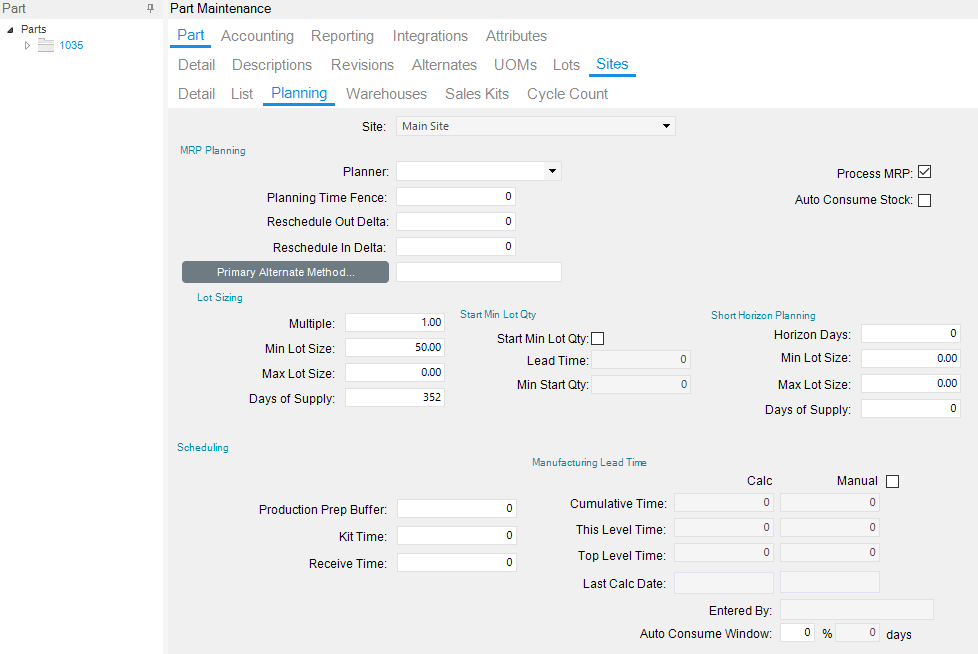Click the Primary Alternate Method button
This screenshot has height=654, width=978.
pyautogui.click(x=285, y=272)
